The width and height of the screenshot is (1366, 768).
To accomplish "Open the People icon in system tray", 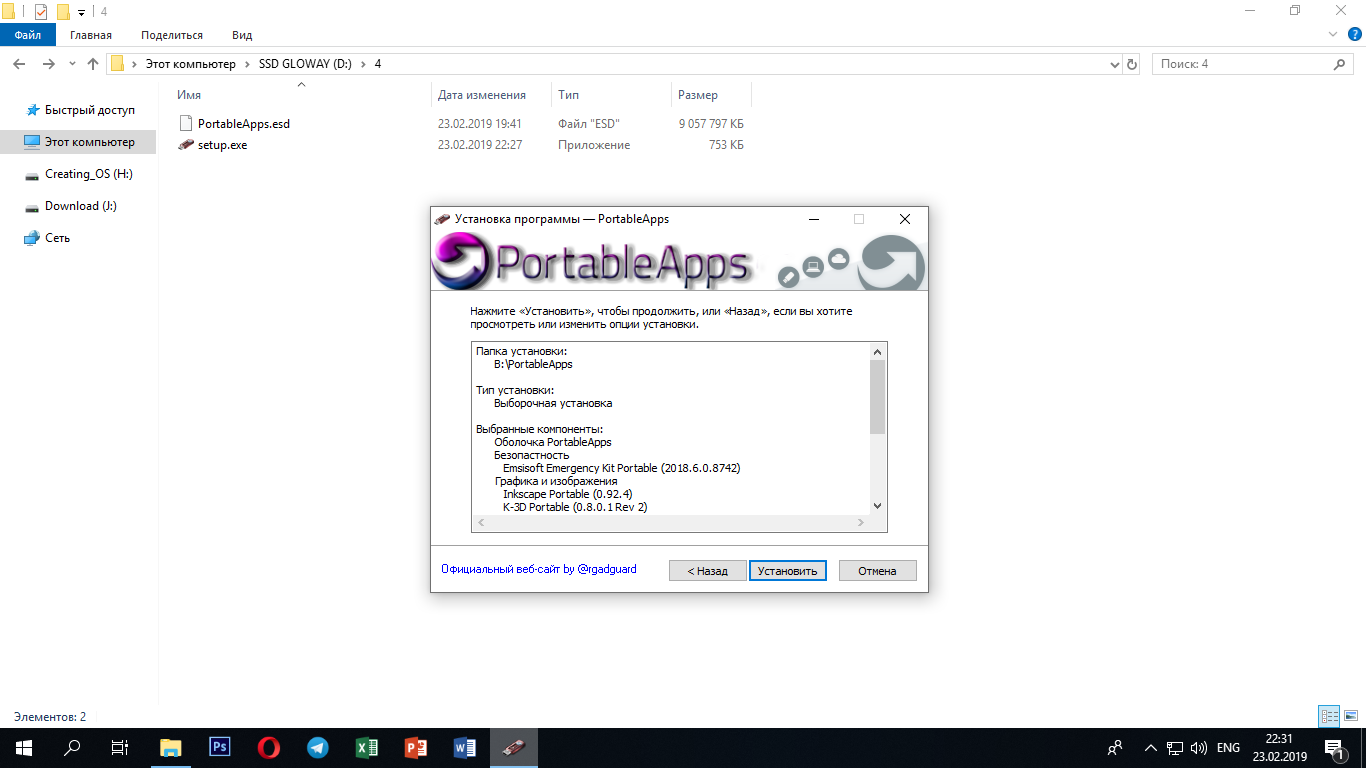I will (1115, 748).
